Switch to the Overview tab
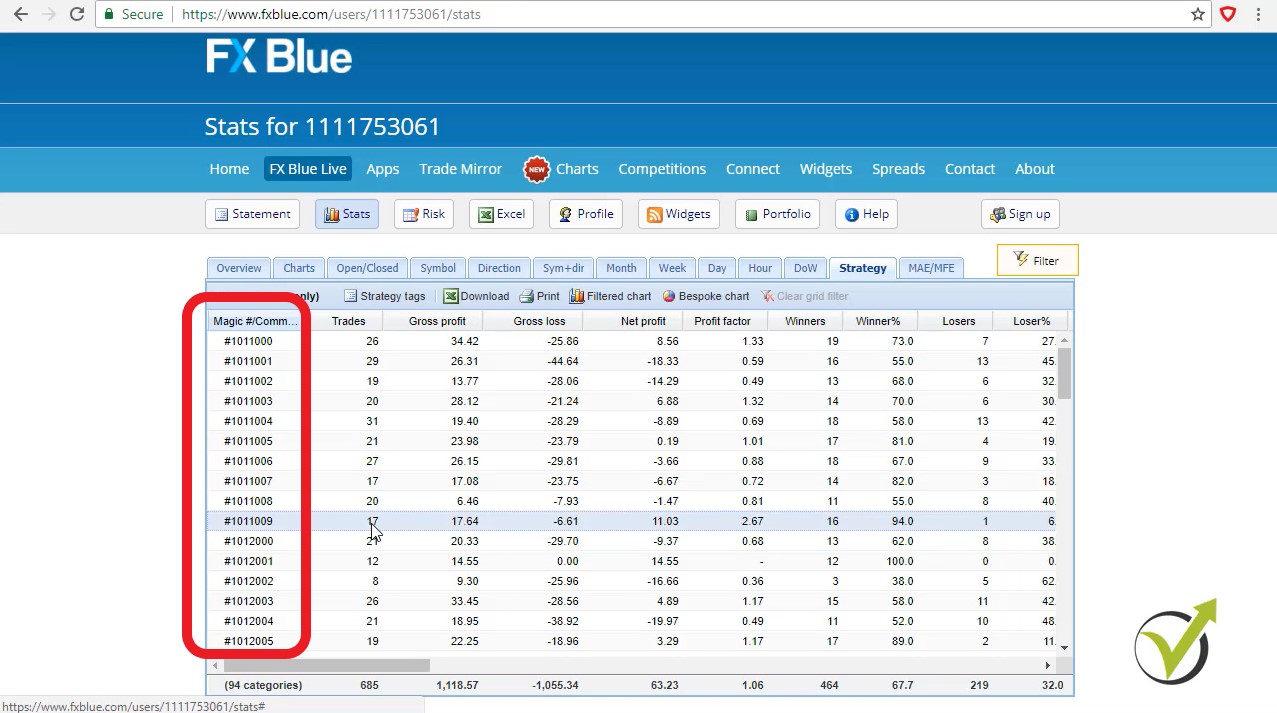The width and height of the screenshot is (1277, 713). tap(238, 267)
